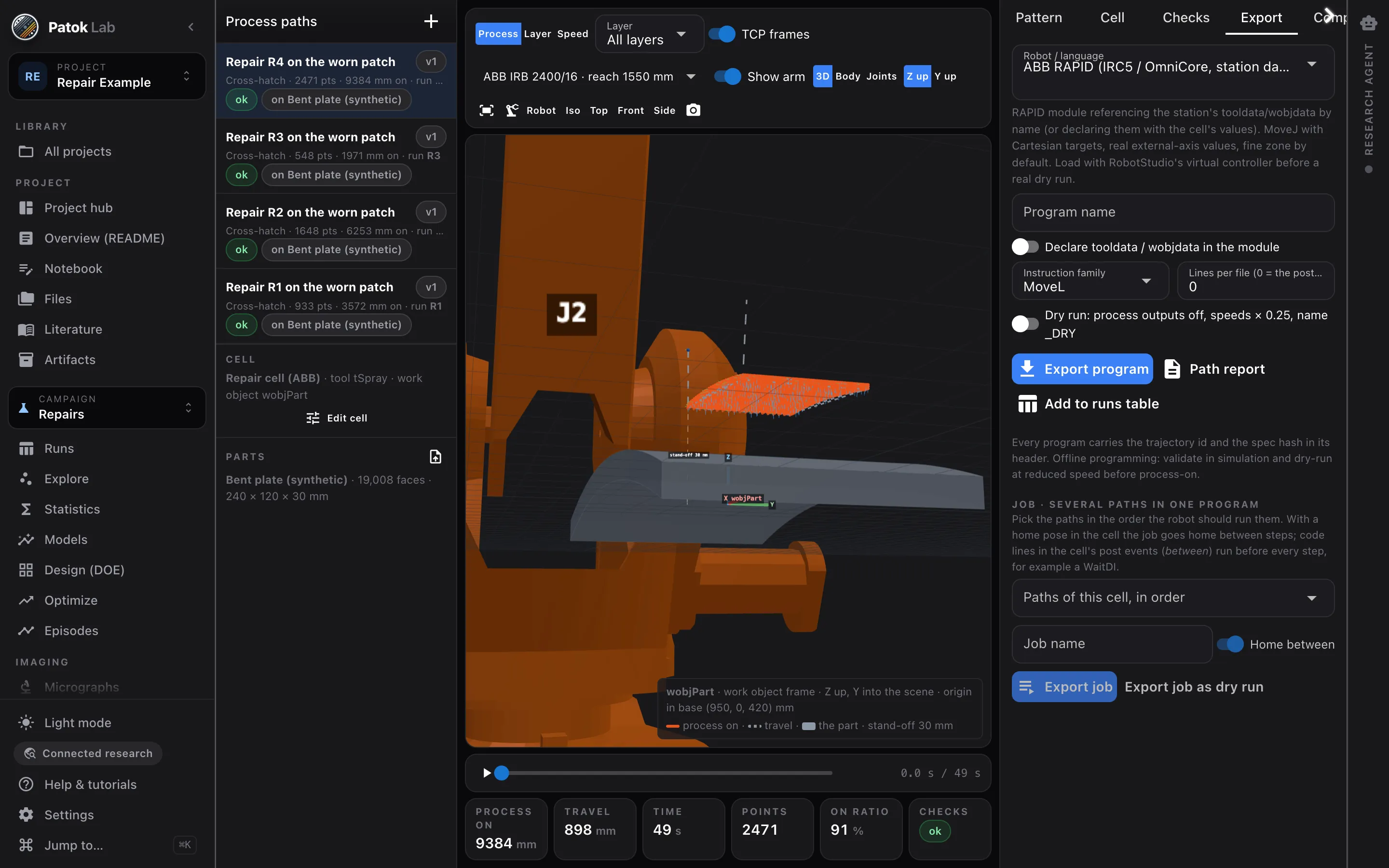Click the fit-to-view icon in viewer toolbar
Image resolution: width=1389 pixels, height=868 pixels.
[x=486, y=110]
